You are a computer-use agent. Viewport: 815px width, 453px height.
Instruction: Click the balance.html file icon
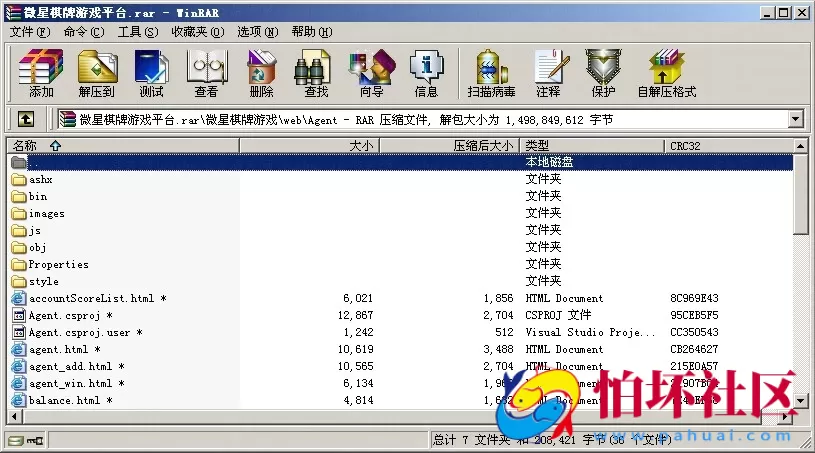(19, 400)
